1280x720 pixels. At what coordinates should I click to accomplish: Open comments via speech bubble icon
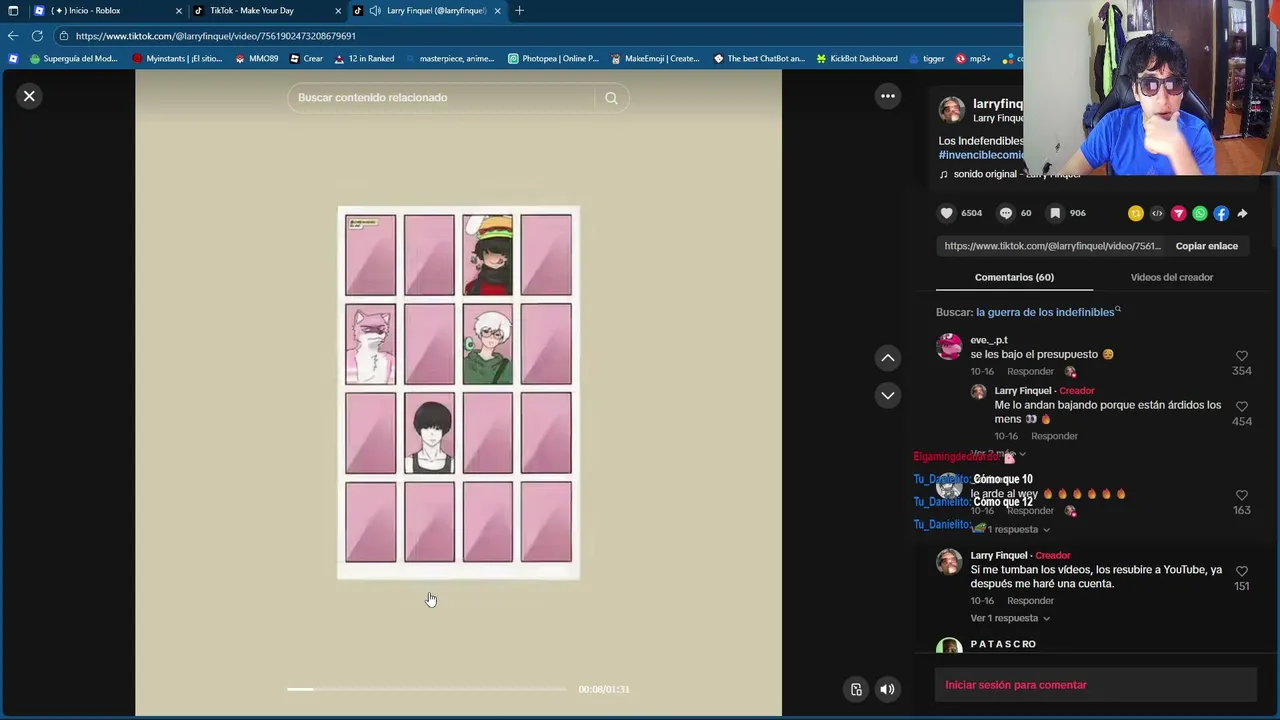pyautogui.click(x=1006, y=213)
